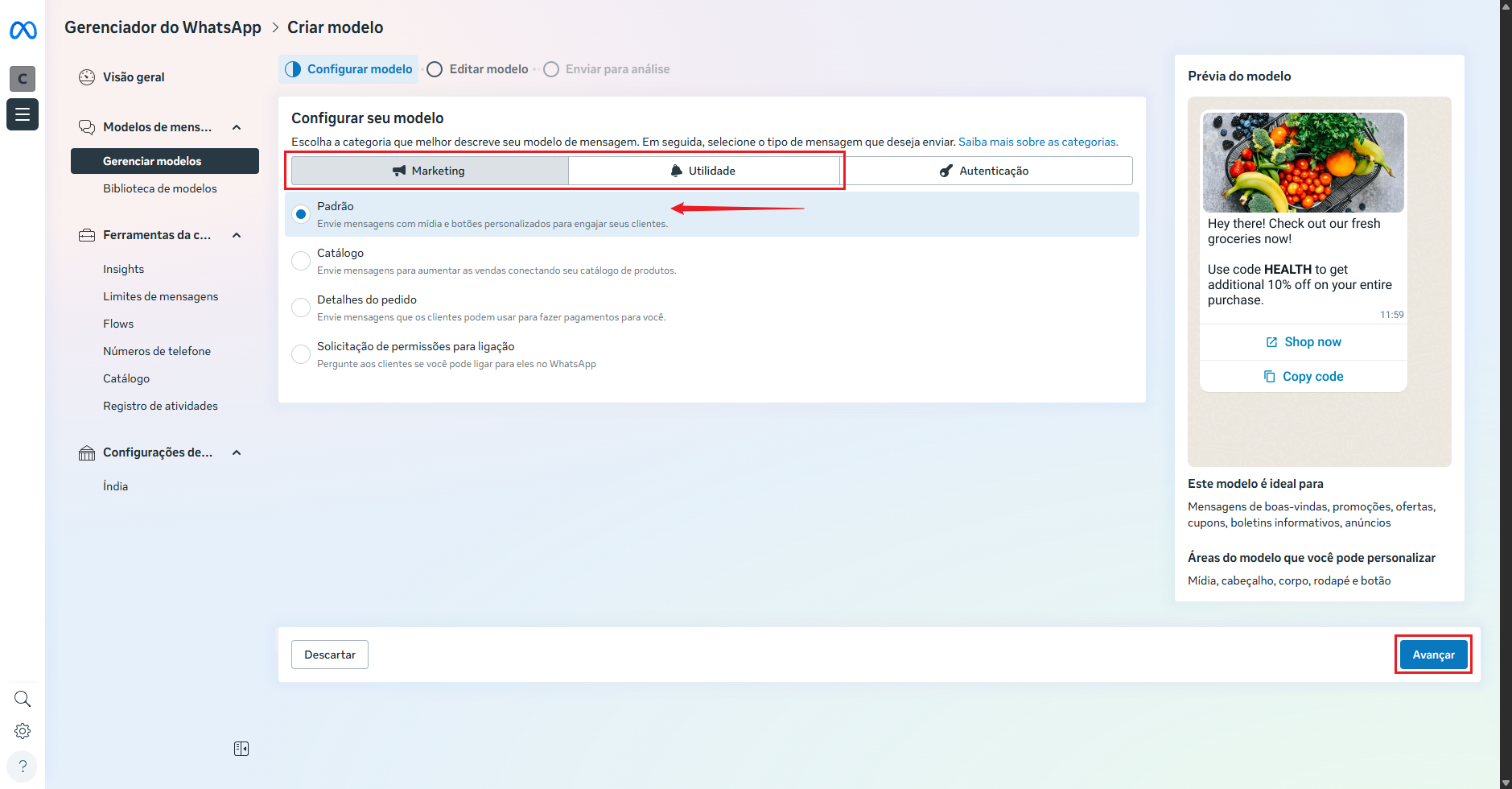Open the hamburger menu icon
This screenshot has width=1512, height=789.
click(23, 114)
